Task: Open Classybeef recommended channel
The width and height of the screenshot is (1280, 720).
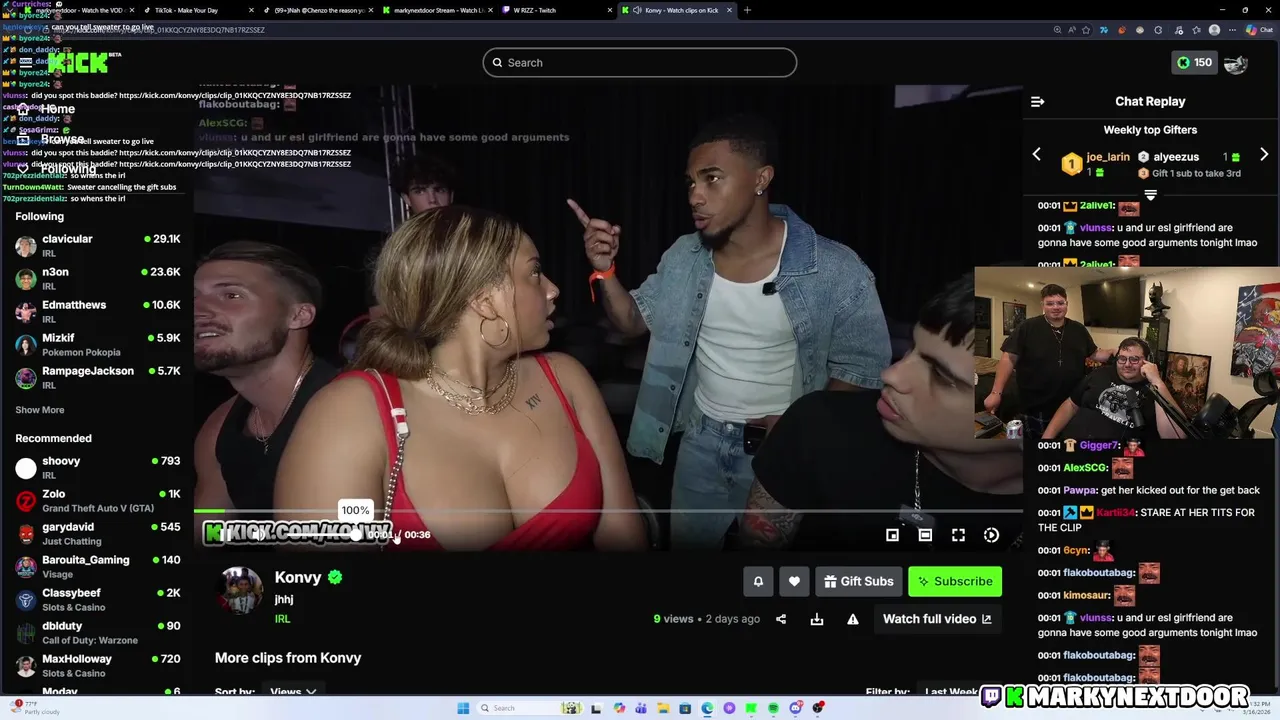Action: [x=97, y=599]
